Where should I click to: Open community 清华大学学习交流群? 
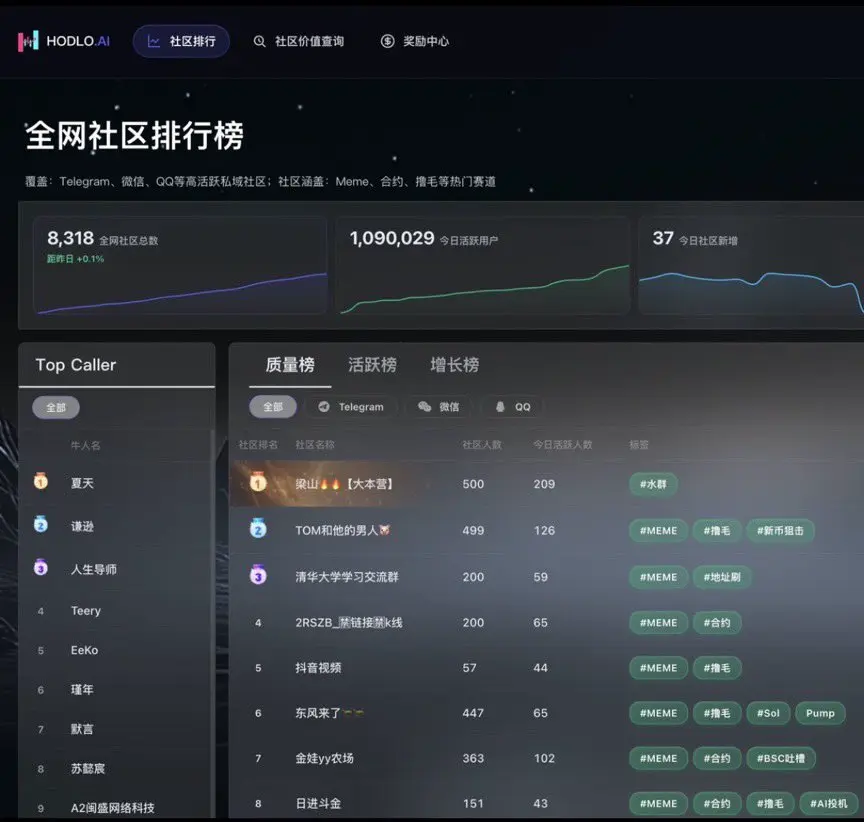pos(347,577)
